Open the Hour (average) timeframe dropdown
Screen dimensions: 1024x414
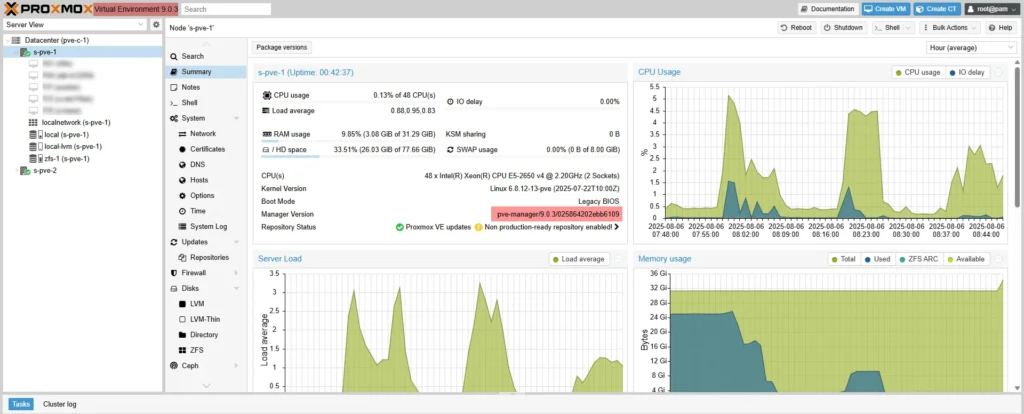(971, 47)
